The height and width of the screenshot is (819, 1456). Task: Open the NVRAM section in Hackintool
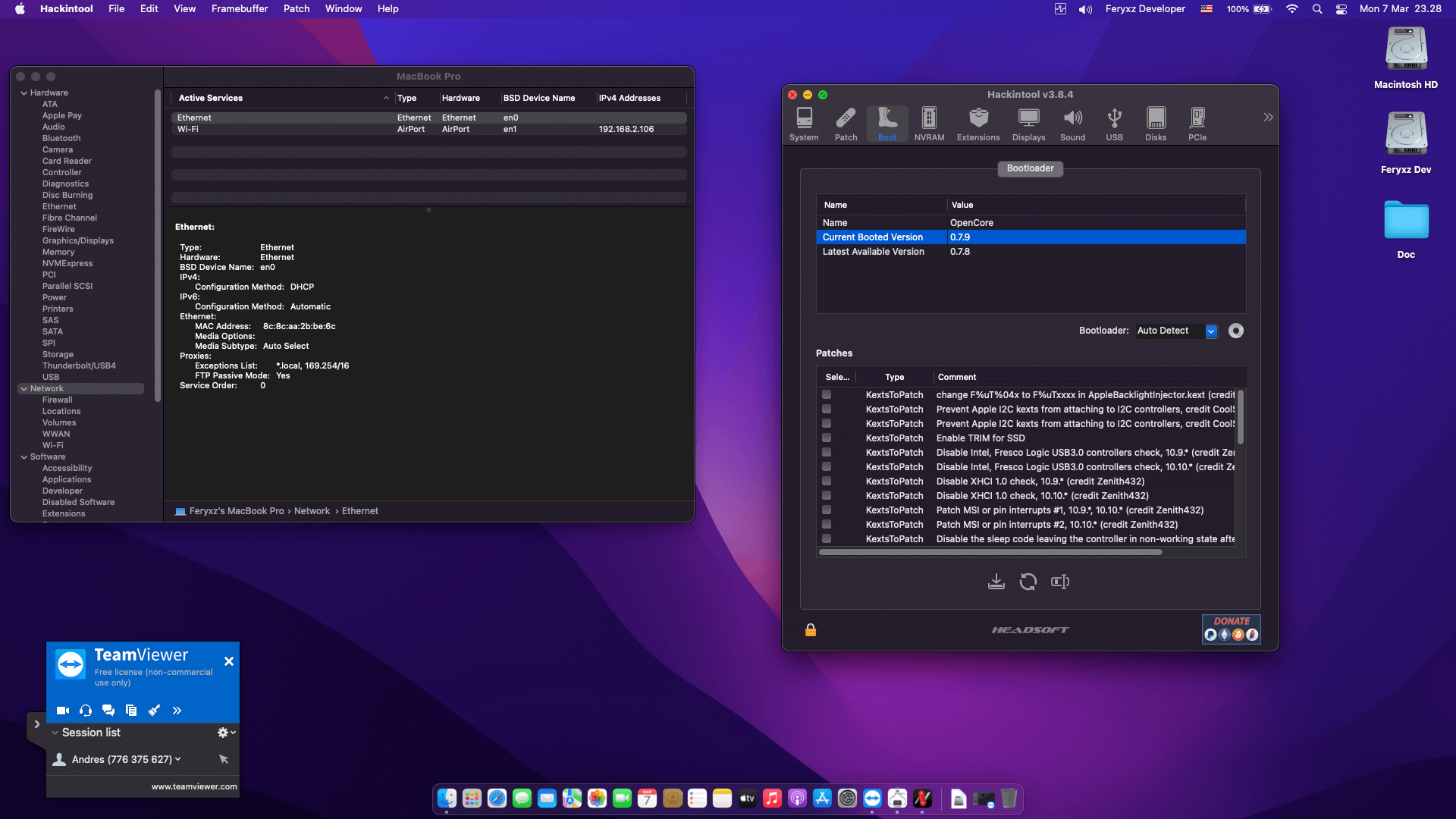(929, 124)
